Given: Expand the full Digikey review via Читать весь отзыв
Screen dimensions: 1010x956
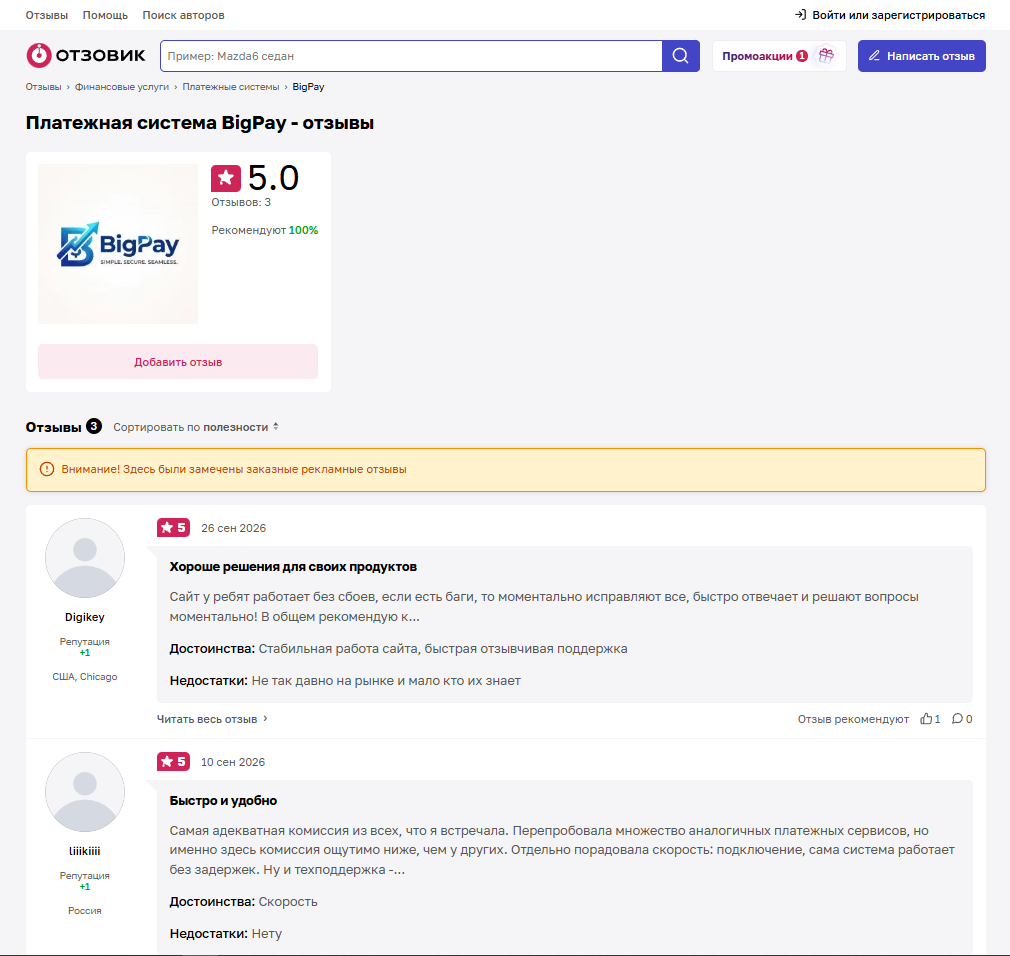Looking at the screenshot, I should pyautogui.click(x=212, y=719).
